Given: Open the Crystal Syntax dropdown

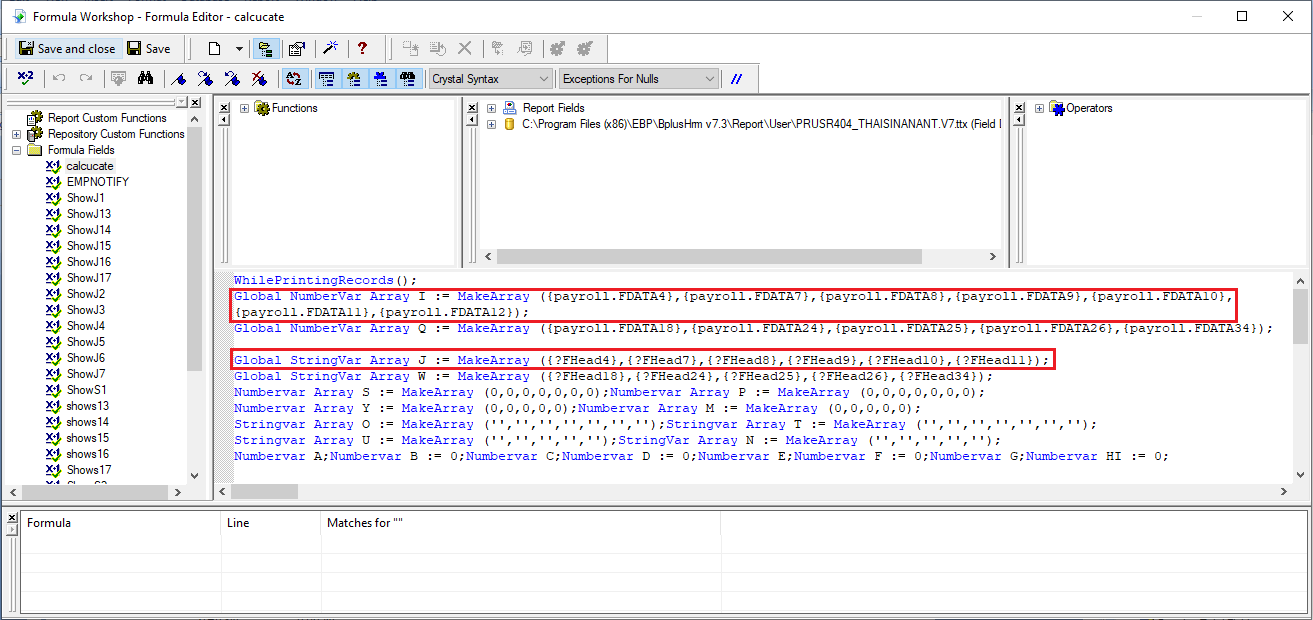Looking at the screenshot, I should click(x=490, y=78).
